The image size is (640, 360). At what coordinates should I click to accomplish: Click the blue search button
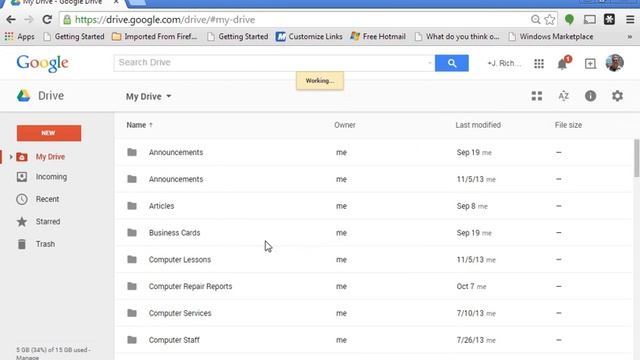pyautogui.click(x=451, y=63)
